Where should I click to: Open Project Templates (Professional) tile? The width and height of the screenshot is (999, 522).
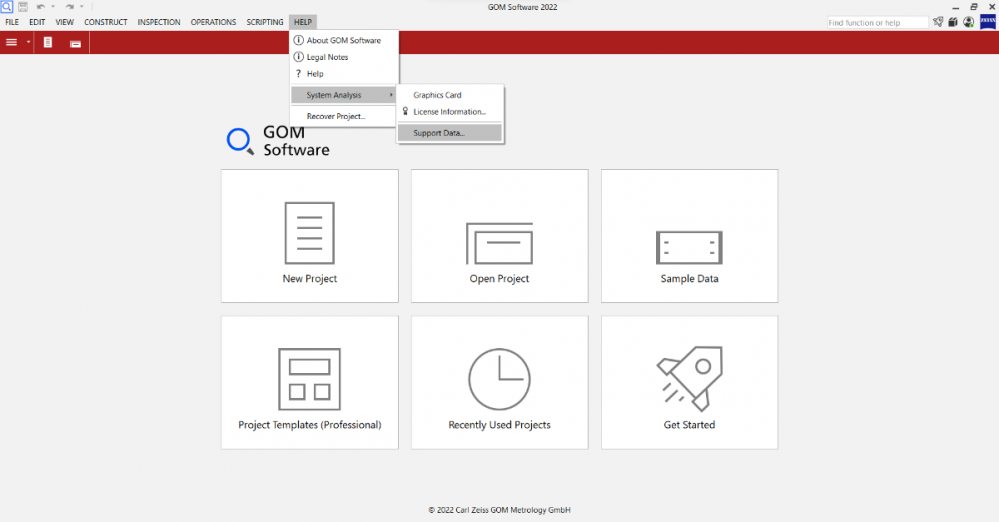(310, 382)
